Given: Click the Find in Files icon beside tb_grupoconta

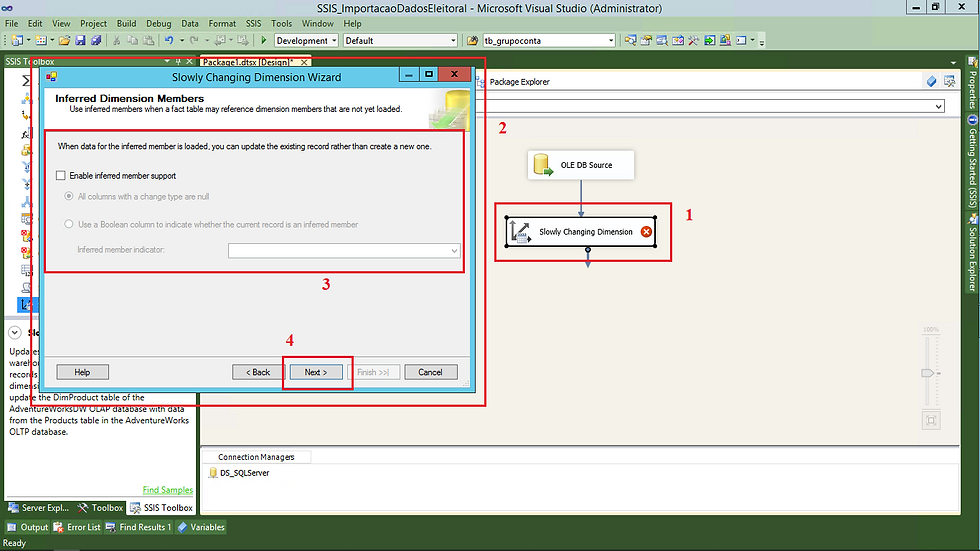Looking at the screenshot, I should pos(472,41).
